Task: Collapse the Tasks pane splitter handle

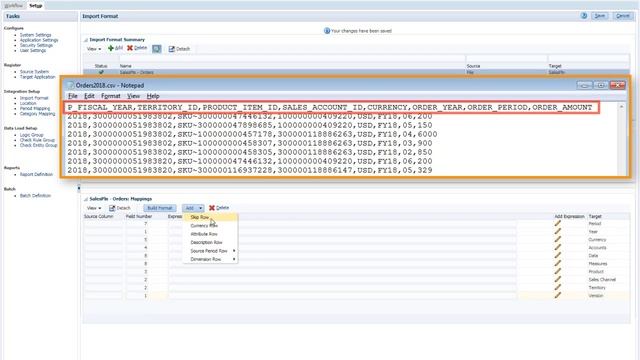Action: (x=79, y=188)
